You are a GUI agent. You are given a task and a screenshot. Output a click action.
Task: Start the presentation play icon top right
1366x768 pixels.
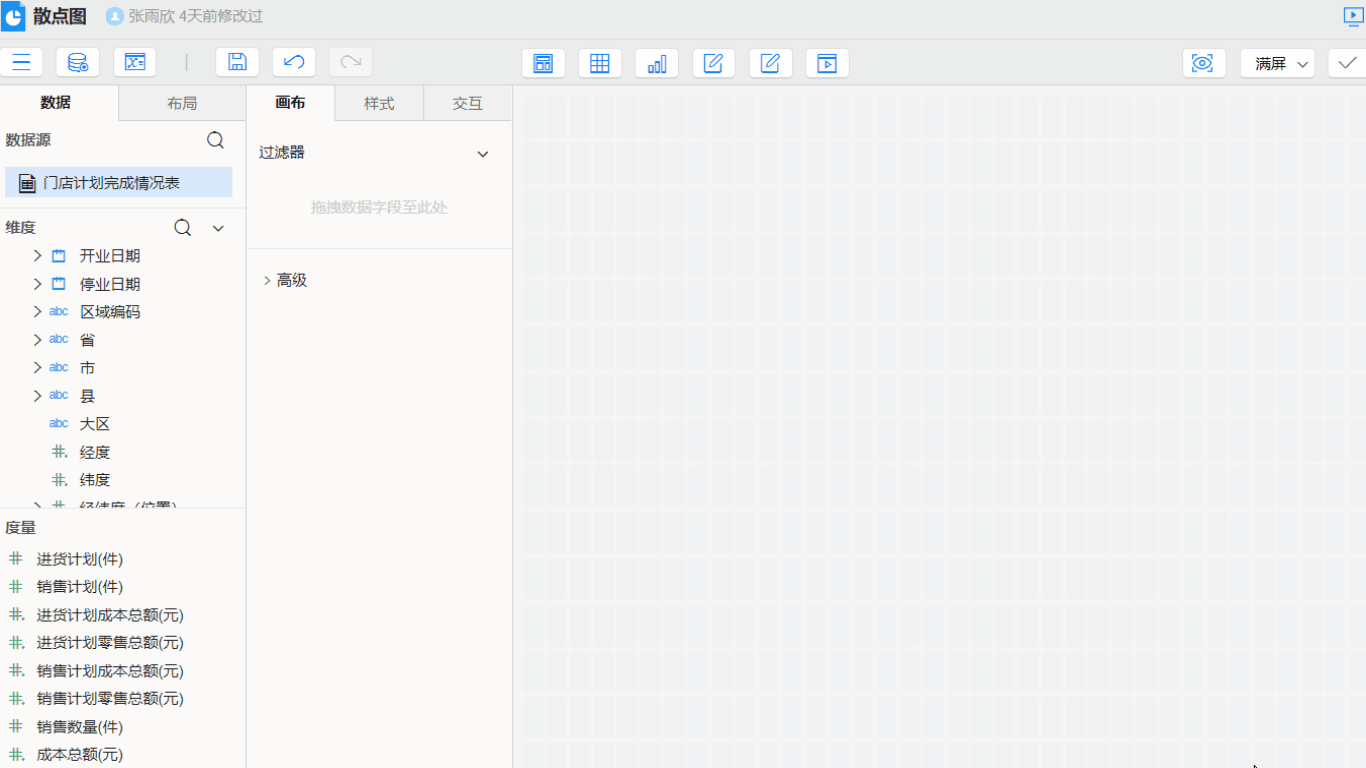[x=1353, y=16]
